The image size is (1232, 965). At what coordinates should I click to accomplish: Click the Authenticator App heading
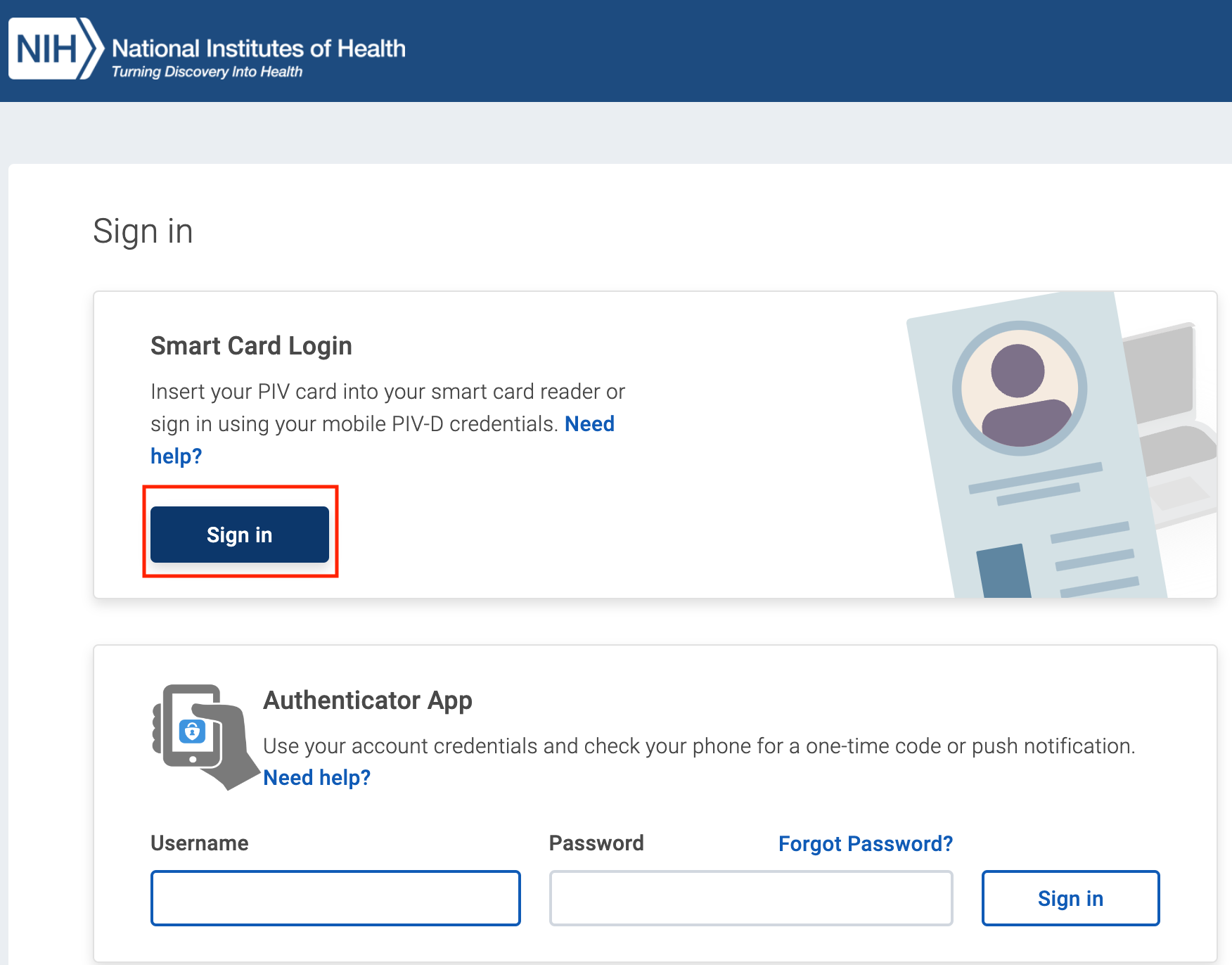[367, 701]
